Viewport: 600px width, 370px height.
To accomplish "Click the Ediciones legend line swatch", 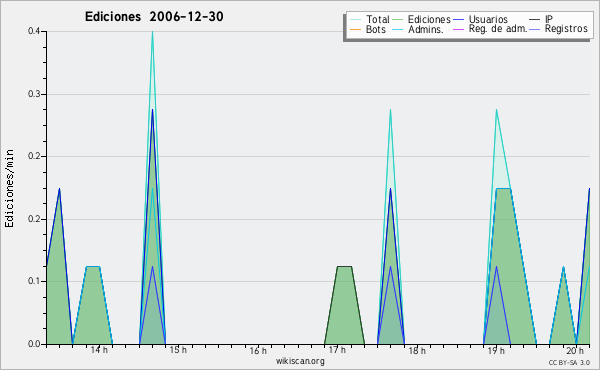I will [x=398, y=20].
